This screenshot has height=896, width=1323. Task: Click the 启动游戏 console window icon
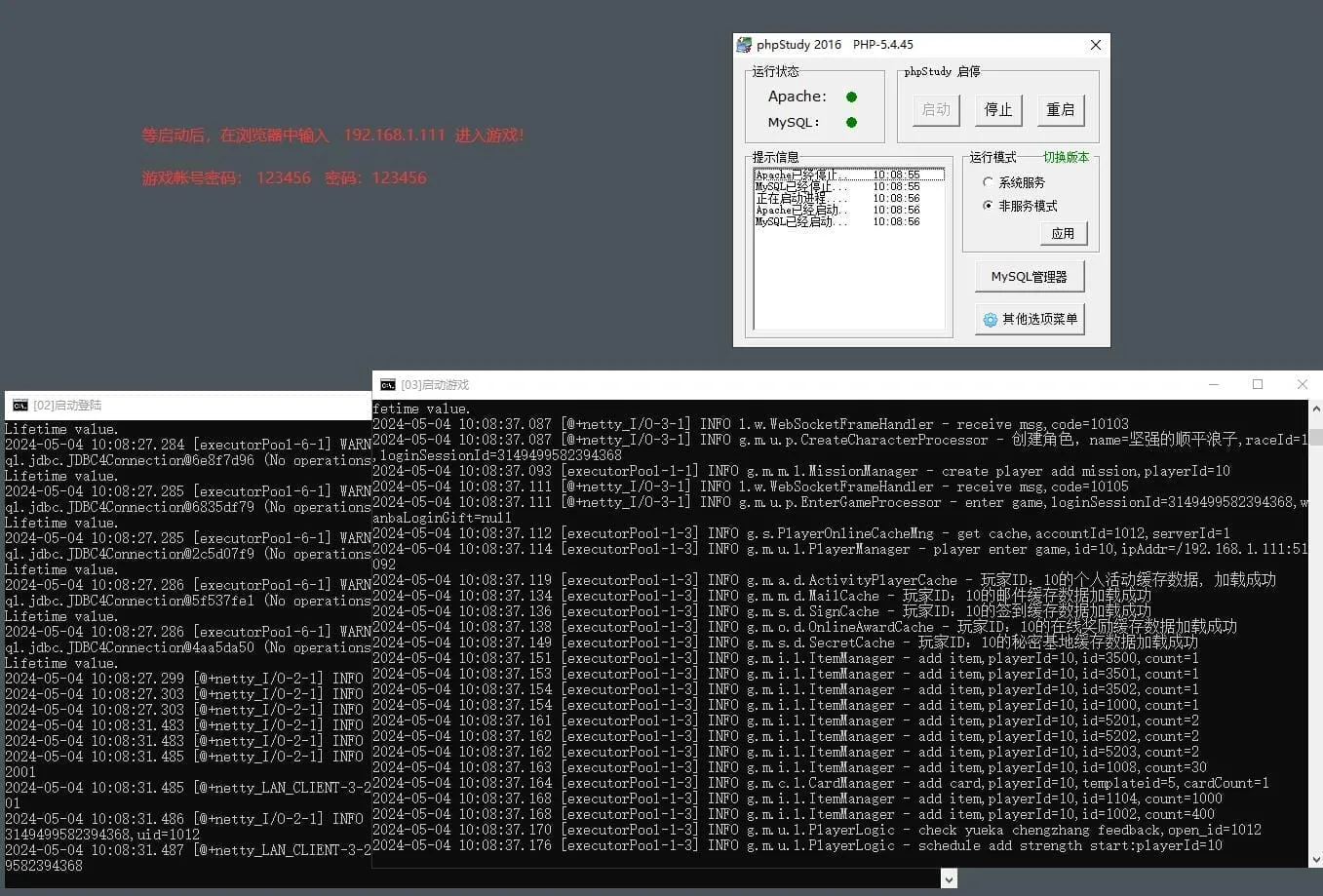click(x=388, y=385)
